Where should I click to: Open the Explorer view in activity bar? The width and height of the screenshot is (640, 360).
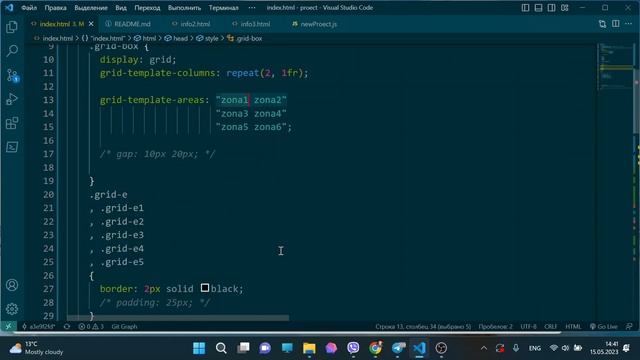pyautogui.click(x=12, y=27)
